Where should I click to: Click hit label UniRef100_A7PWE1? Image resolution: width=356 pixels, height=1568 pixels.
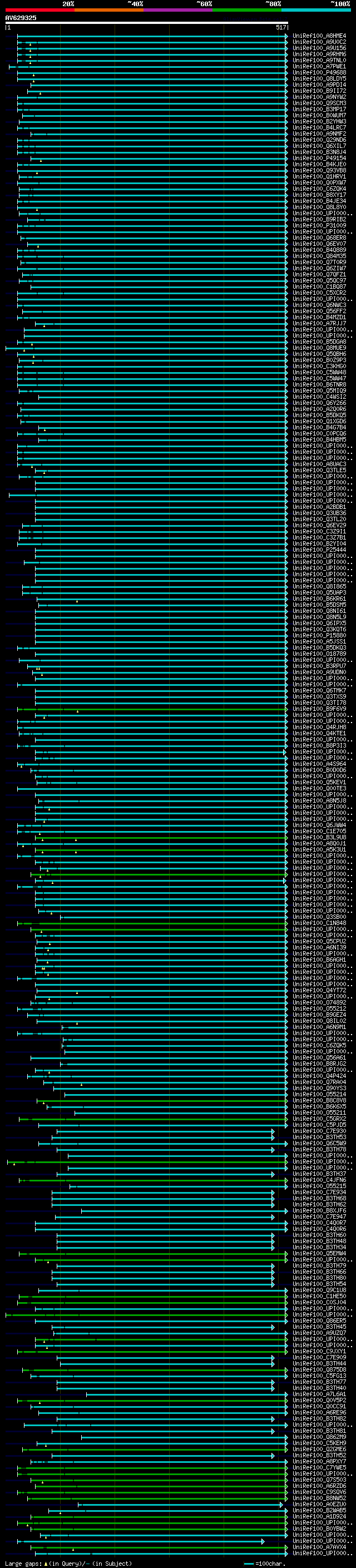click(319, 66)
